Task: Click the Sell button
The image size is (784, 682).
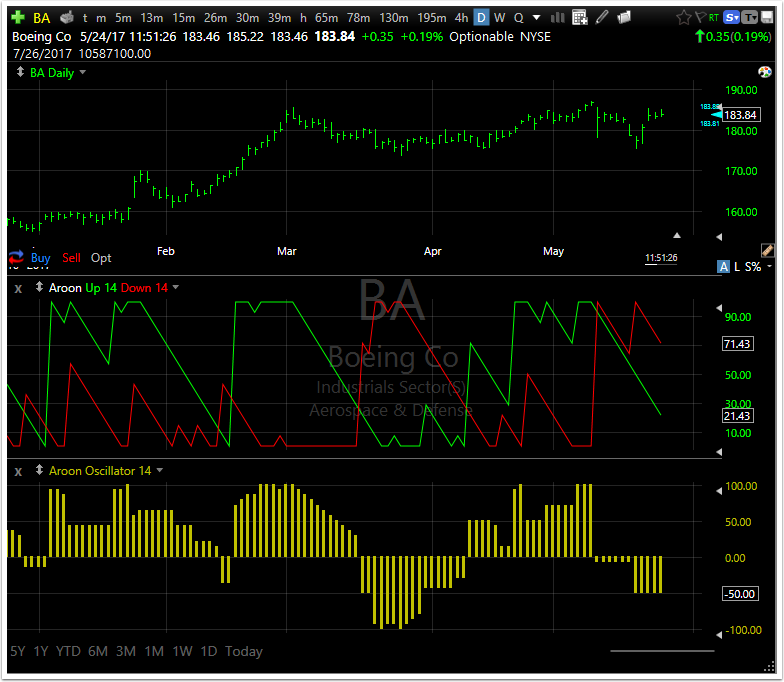Action: [71, 258]
